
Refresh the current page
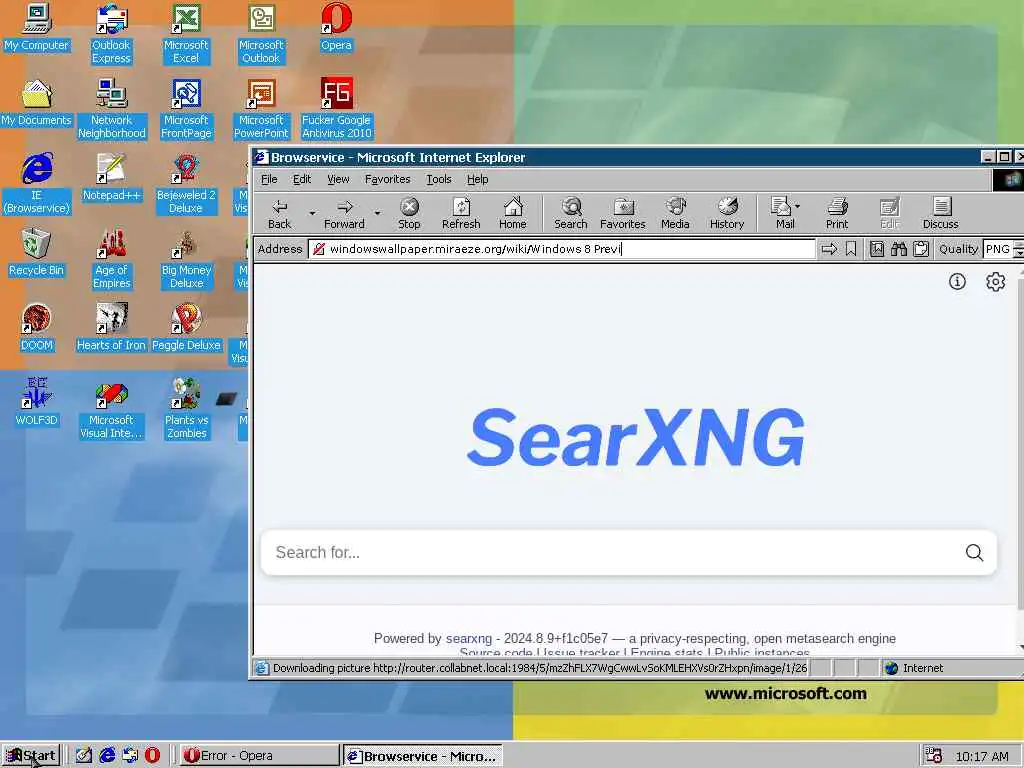tap(461, 214)
